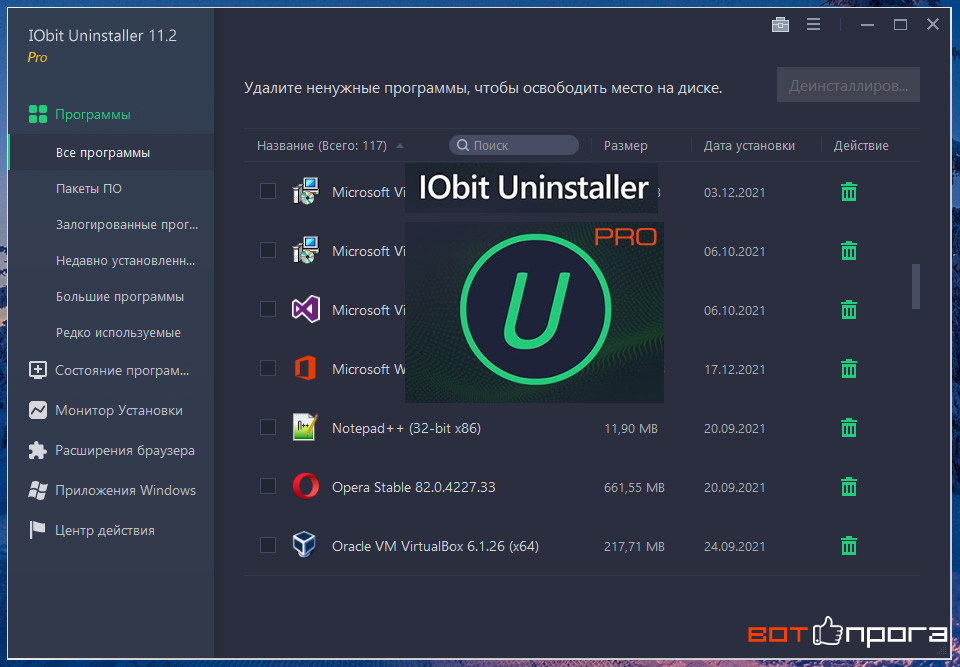Click the 03.12.2021 install date

pos(734,192)
